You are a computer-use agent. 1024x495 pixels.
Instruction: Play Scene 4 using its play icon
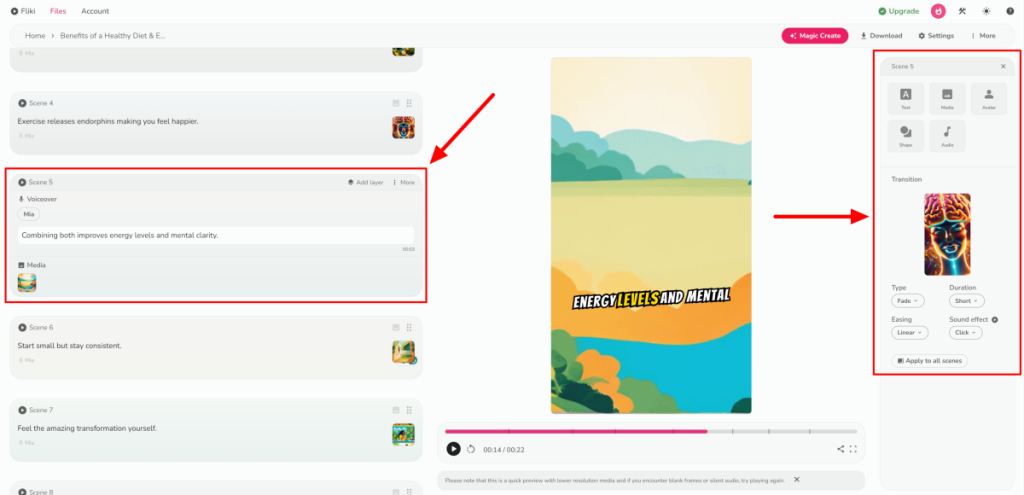tap(22, 103)
